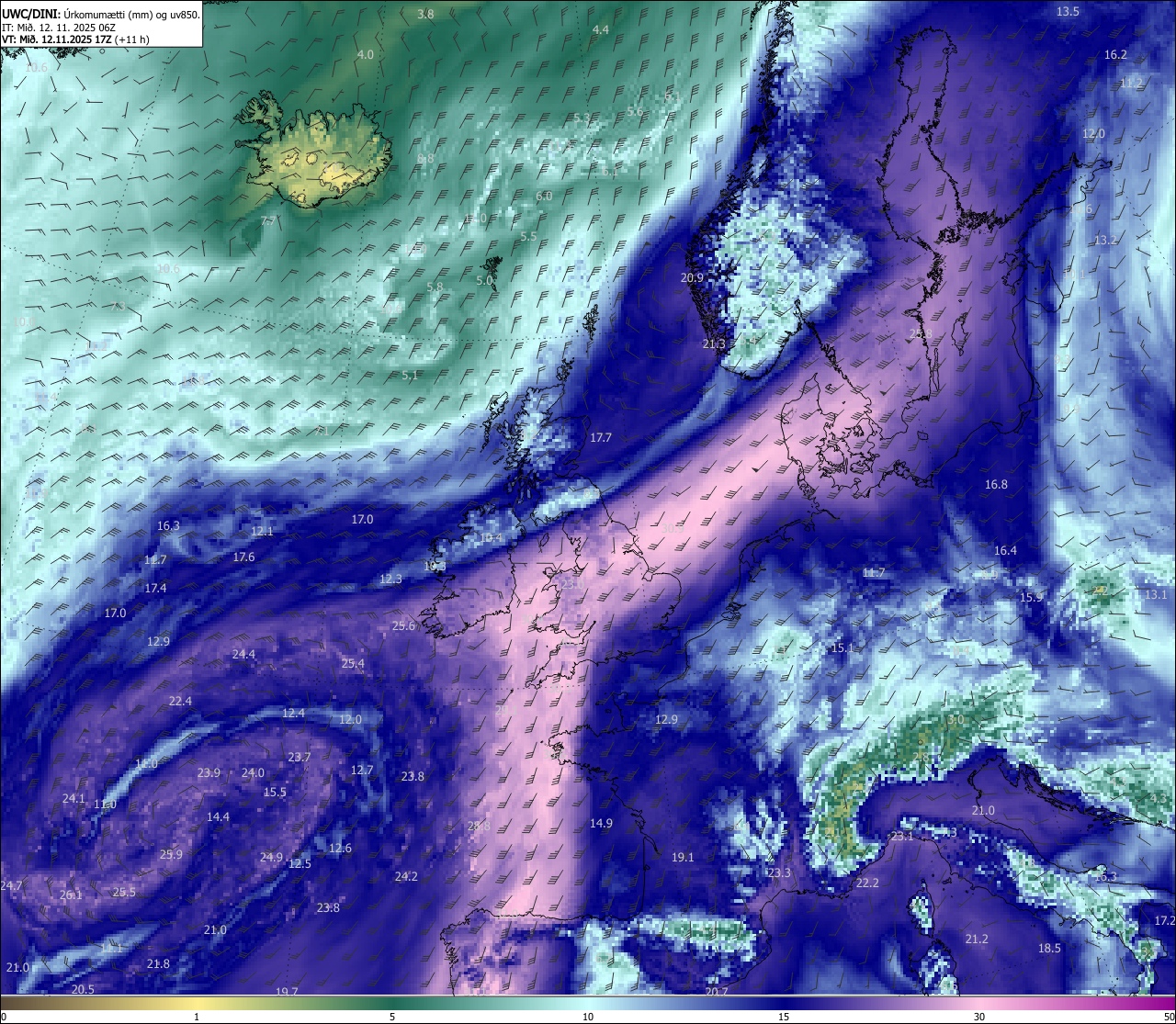Click the map value '18.5' over the Tyrrhenian Sea
Screen dimensions: 1176x1024
click(1049, 949)
